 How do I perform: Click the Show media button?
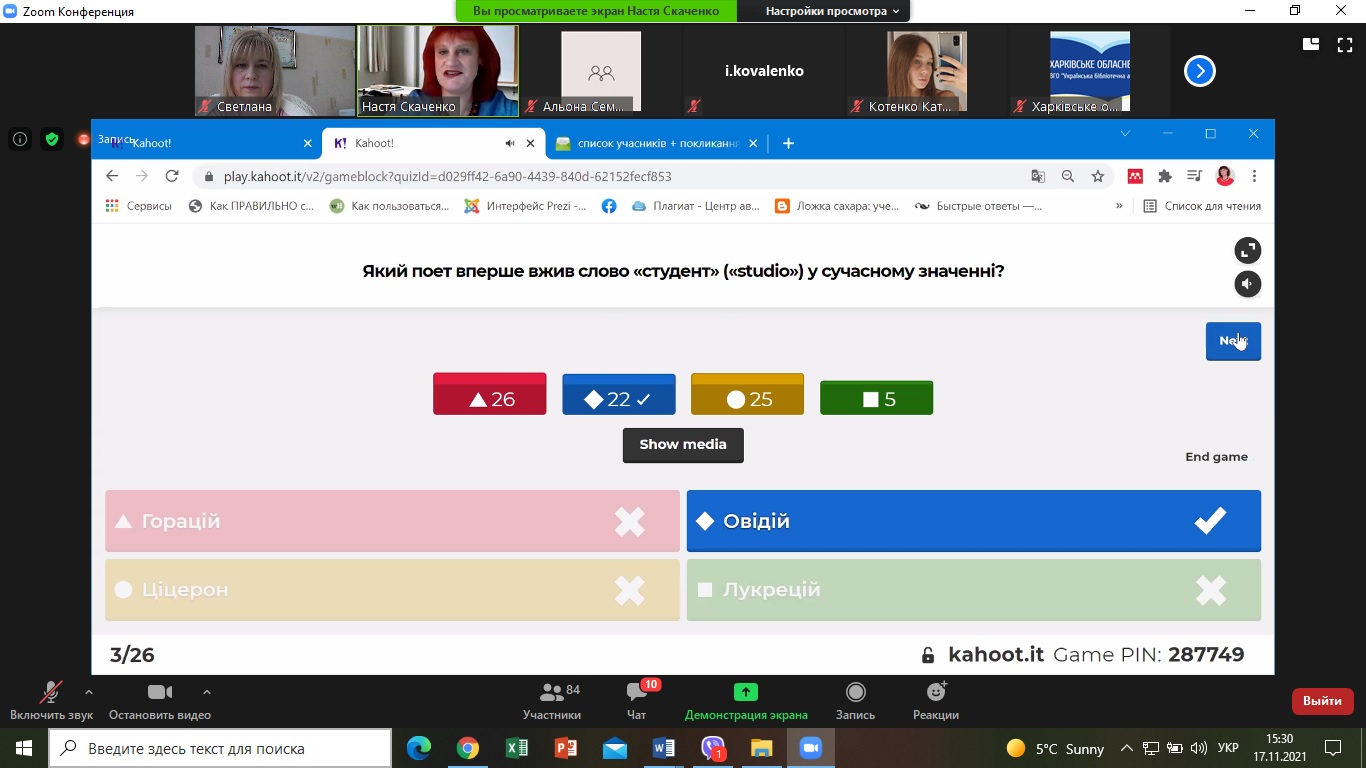click(683, 445)
